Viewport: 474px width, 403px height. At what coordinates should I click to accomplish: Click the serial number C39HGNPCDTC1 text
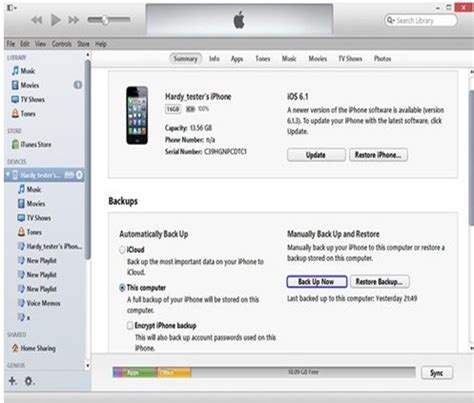pos(225,152)
